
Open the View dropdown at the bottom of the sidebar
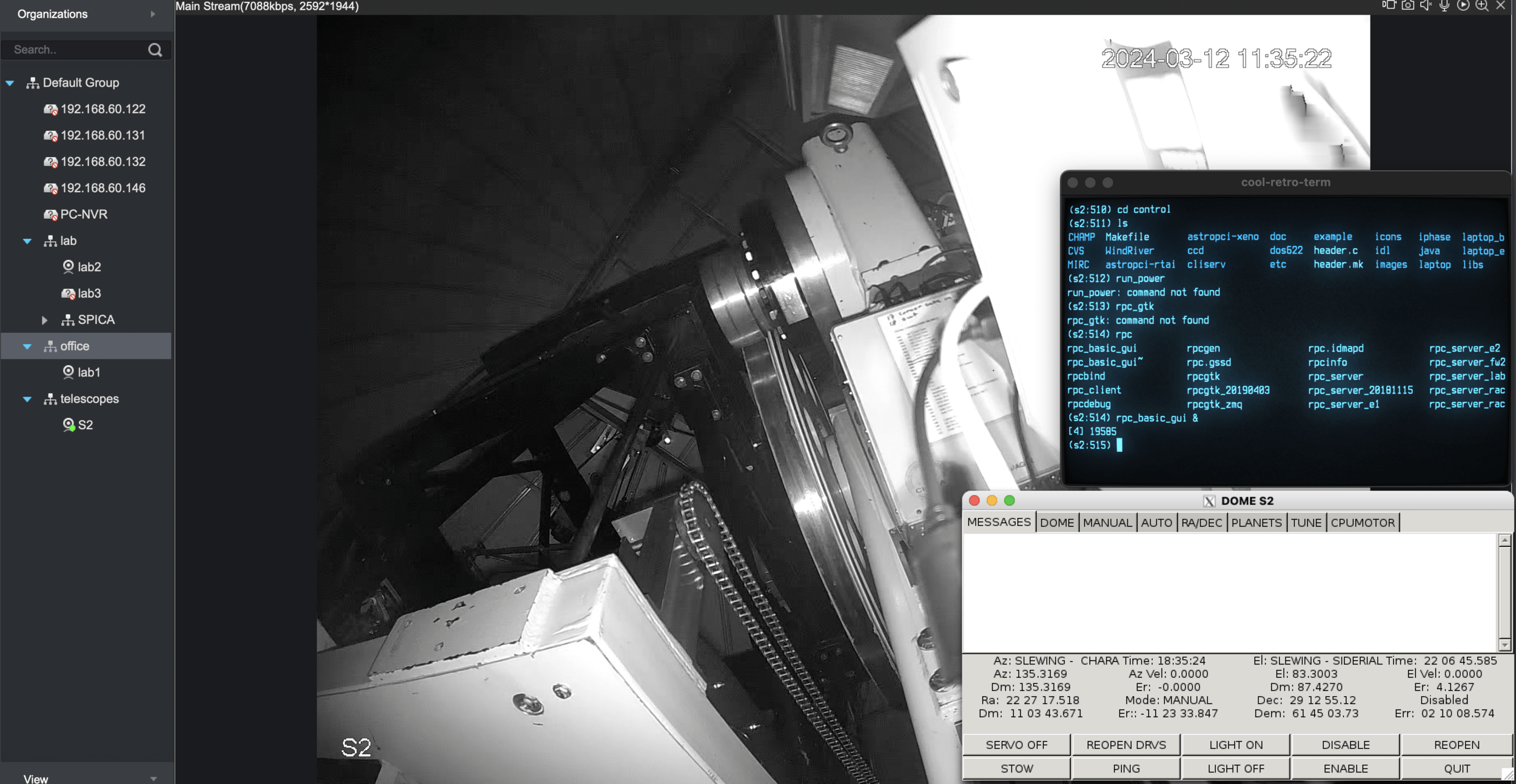click(153, 779)
